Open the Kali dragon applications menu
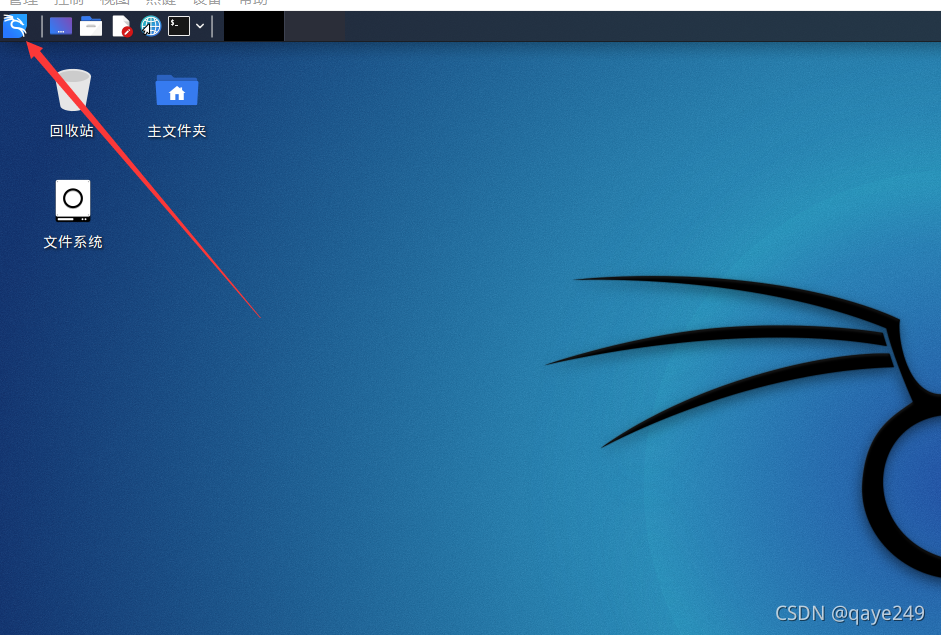This screenshot has width=941, height=635. (15, 26)
